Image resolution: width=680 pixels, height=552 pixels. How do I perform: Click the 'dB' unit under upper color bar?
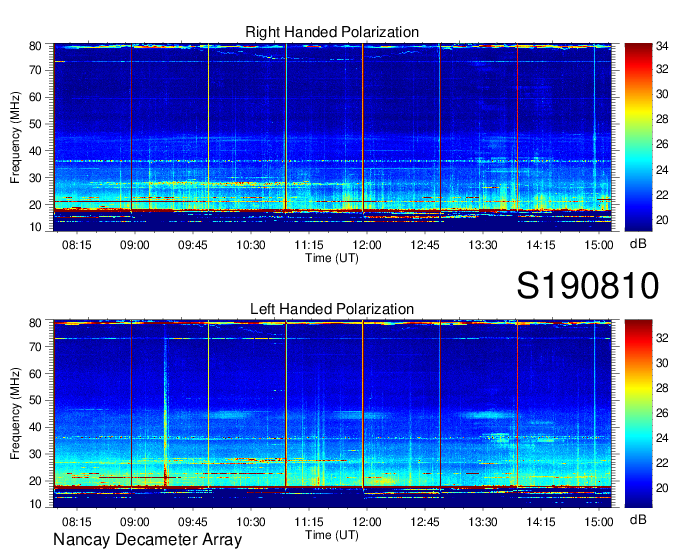coord(638,244)
